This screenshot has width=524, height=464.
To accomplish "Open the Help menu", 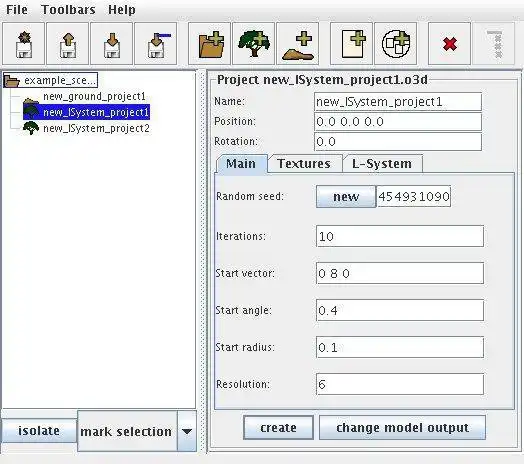I will coord(122,10).
